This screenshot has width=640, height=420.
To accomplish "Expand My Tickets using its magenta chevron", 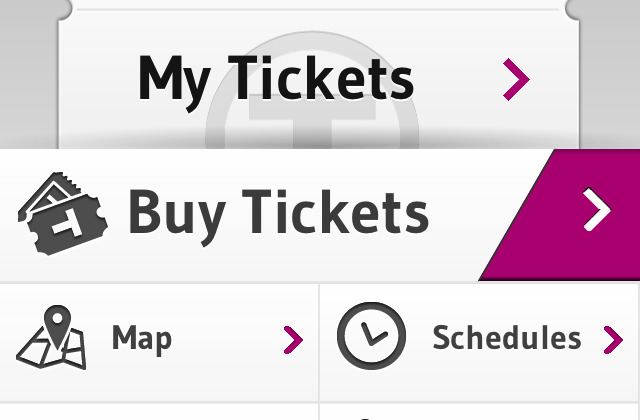I will pyautogui.click(x=516, y=79).
